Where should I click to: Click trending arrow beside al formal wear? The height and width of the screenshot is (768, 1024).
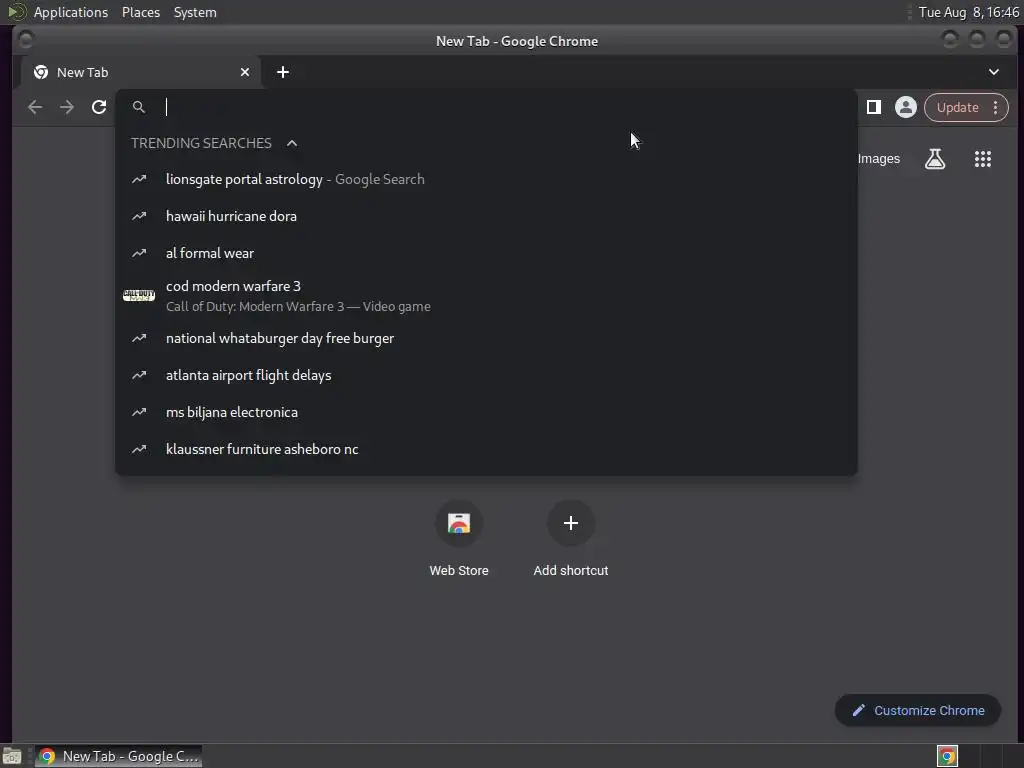point(139,253)
